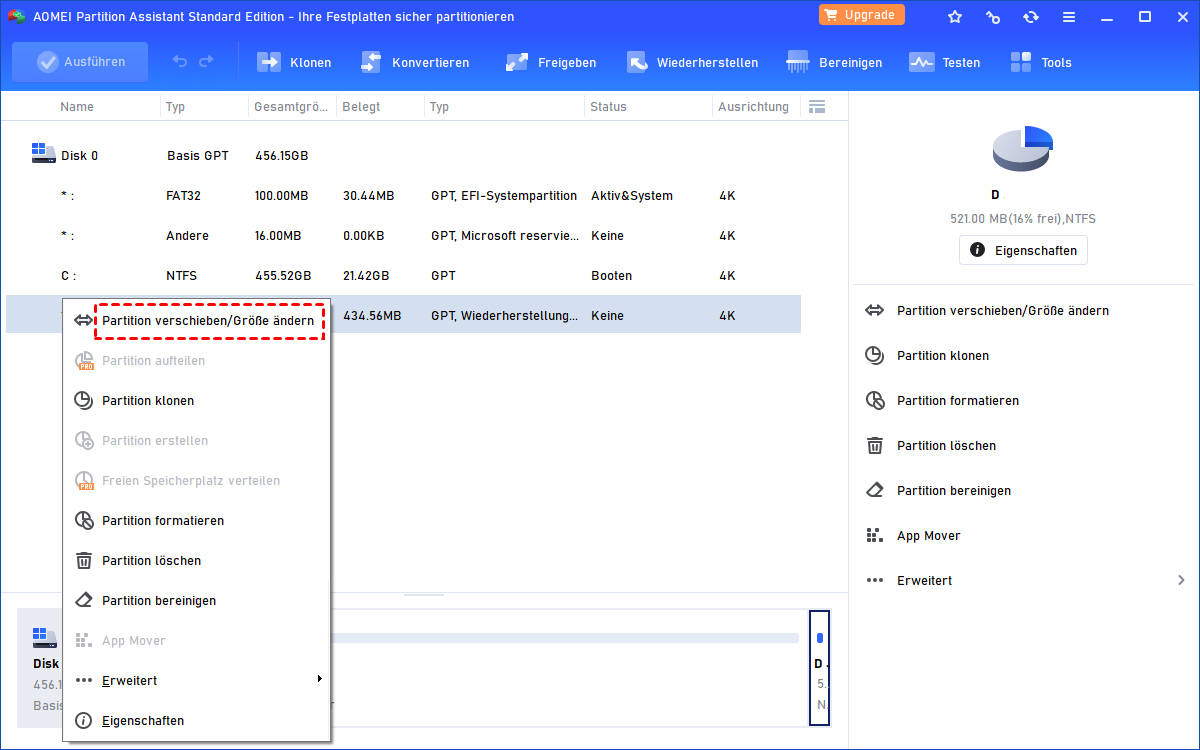Open the Konvertieren toolbar menu
This screenshot has height=750, width=1200.
414,62
